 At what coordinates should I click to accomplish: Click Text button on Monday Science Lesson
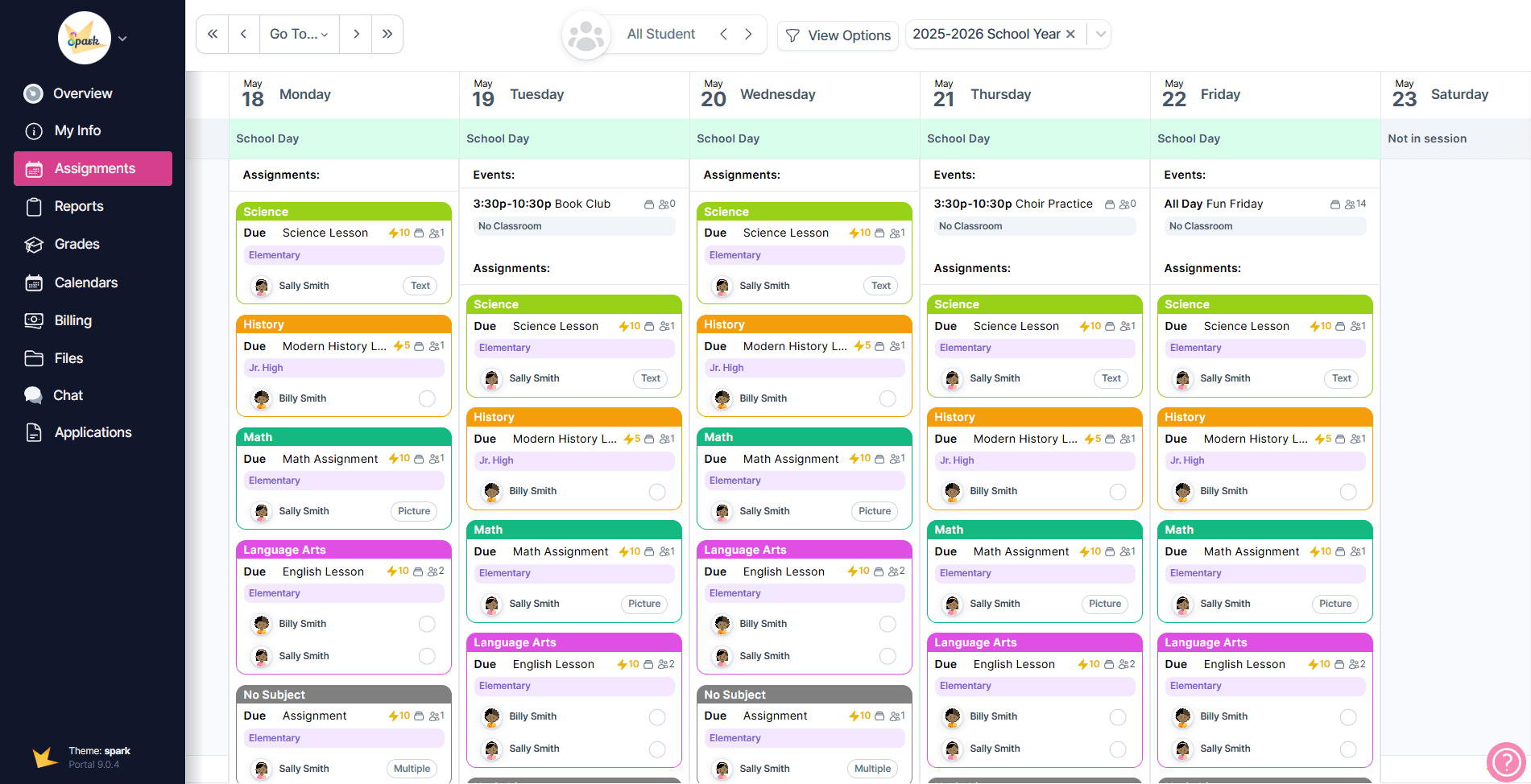point(420,286)
